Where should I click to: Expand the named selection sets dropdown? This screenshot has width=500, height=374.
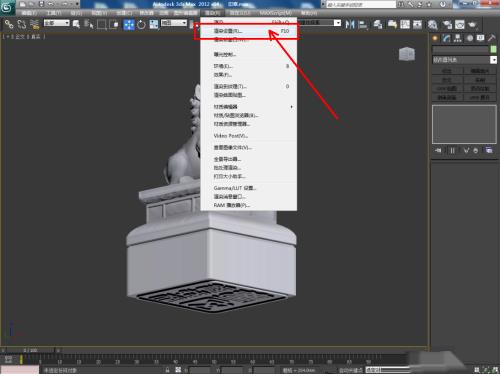coord(319,23)
